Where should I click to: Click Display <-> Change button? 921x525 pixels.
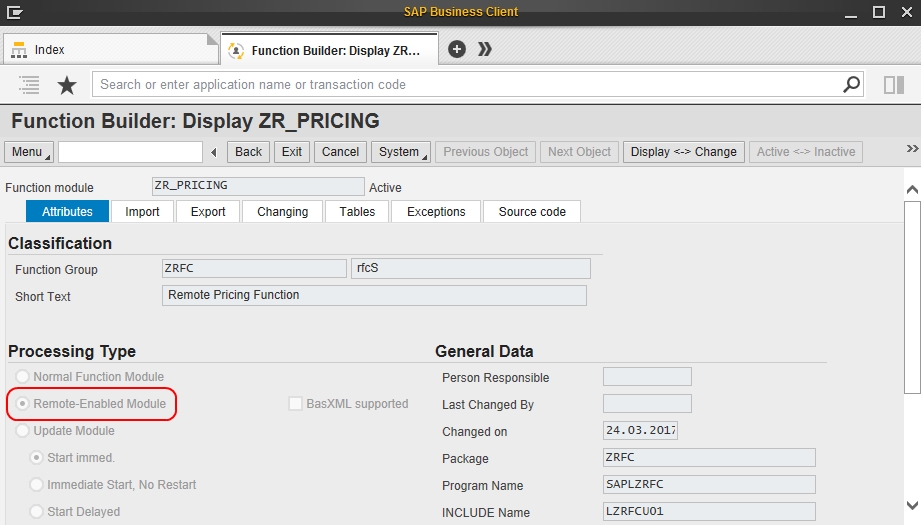[684, 152]
